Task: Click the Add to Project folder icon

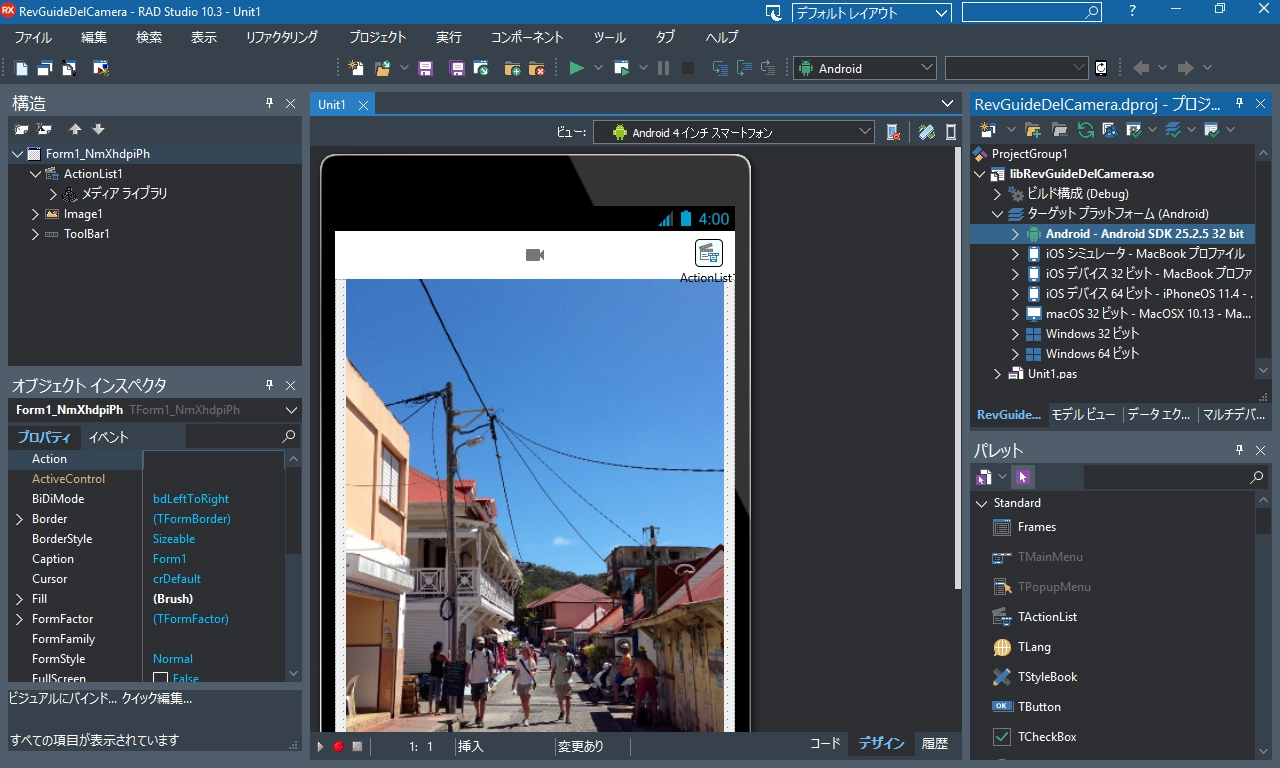Action: click(x=512, y=68)
